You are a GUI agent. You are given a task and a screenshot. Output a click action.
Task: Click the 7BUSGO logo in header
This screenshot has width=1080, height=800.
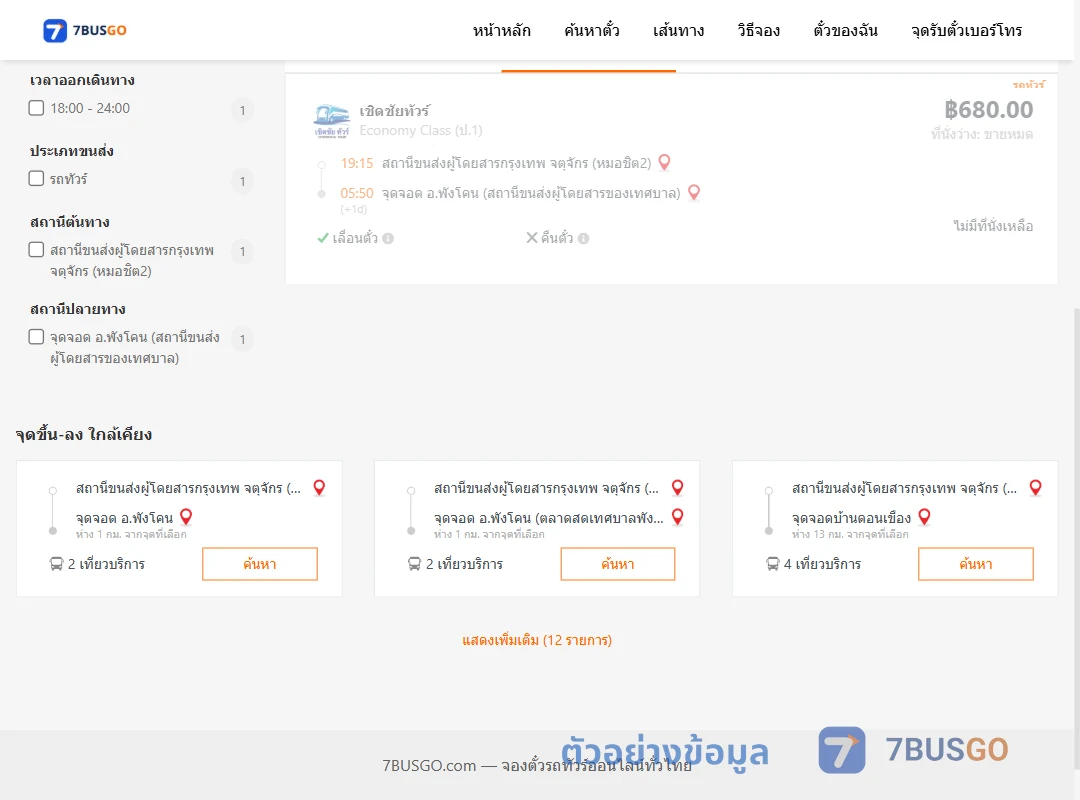point(85,30)
